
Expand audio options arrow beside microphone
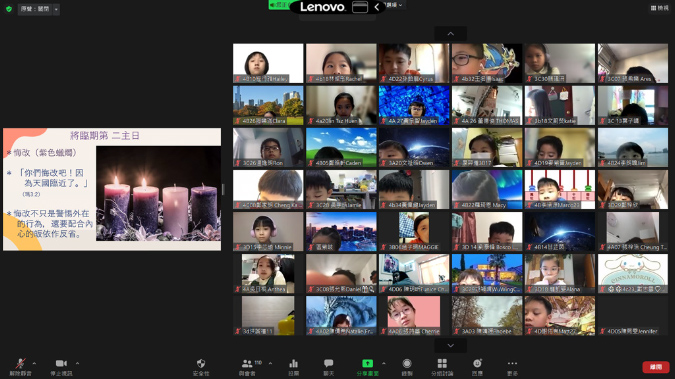(34, 363)
